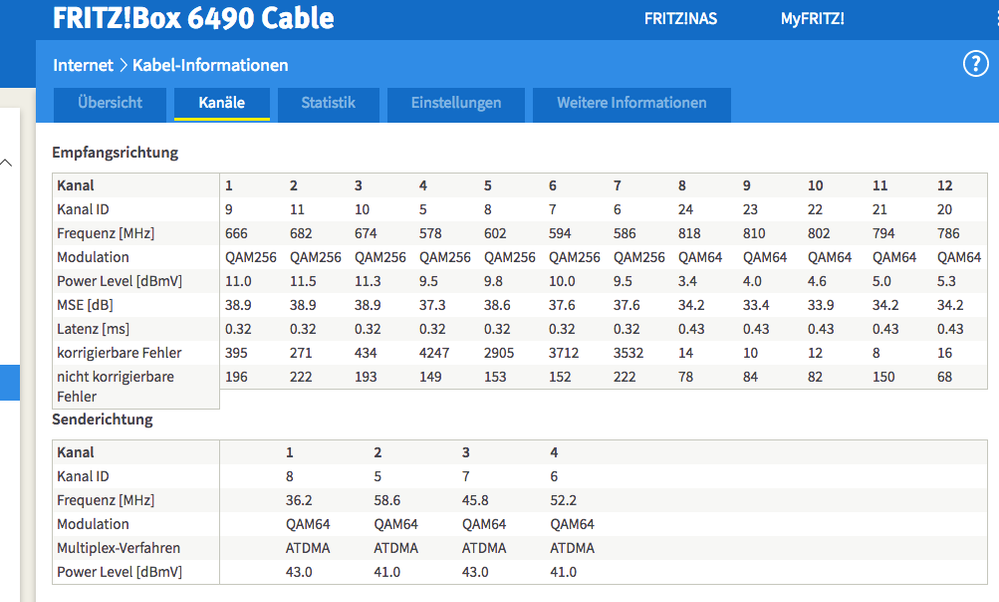Click power level value 5.3
Screen dimensions: 999x602
[x=947, y=281]
